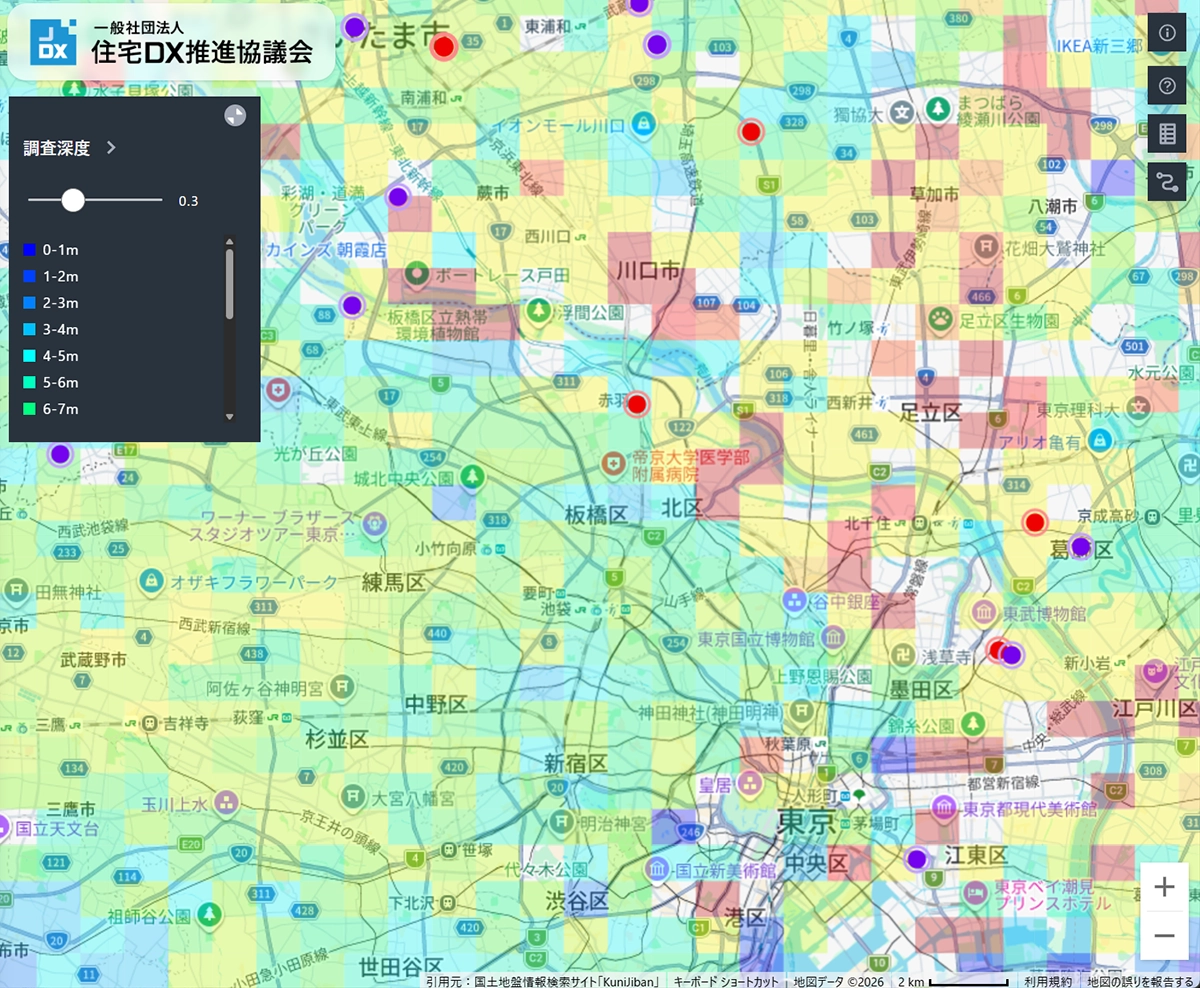Click the red marker beside 赤羽 station

coord(636,404)
